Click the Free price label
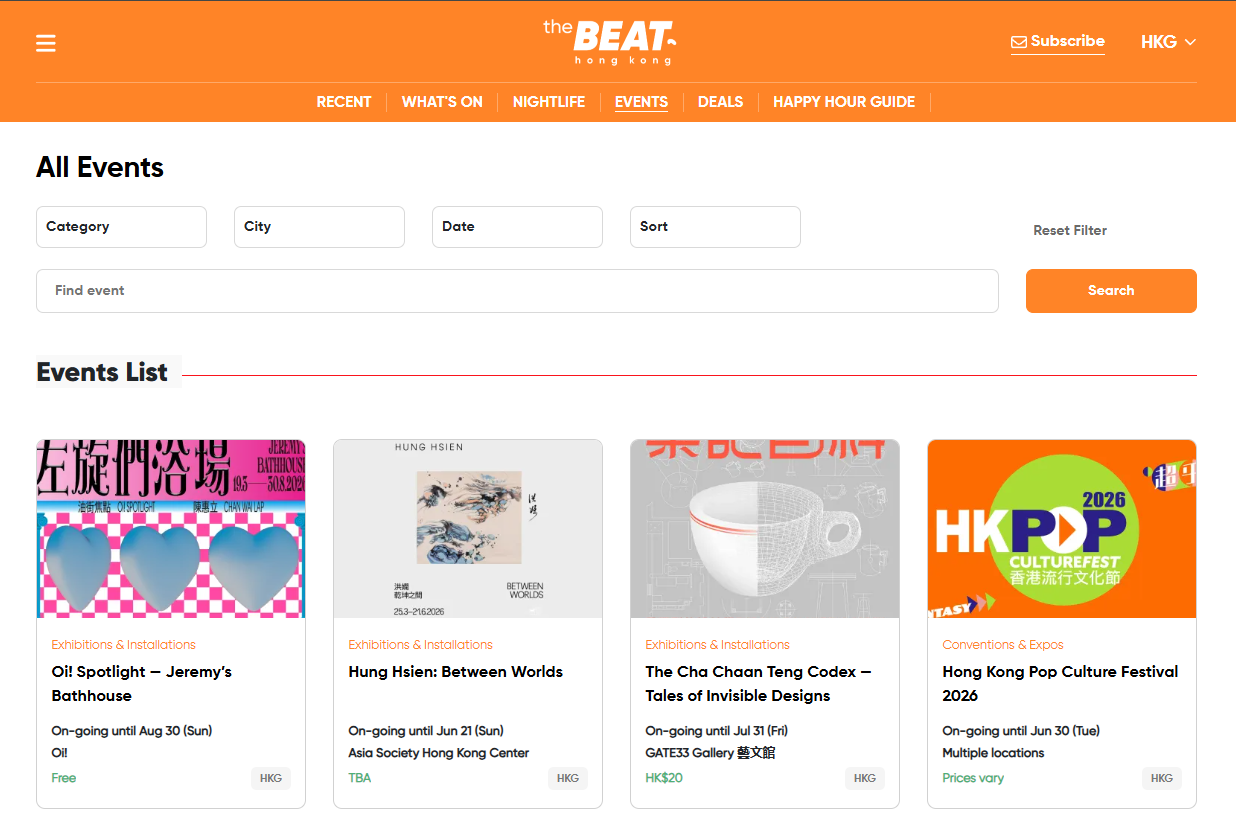Image resolution: width=1236 pixels, height=827 pixels. click(63, 778)
